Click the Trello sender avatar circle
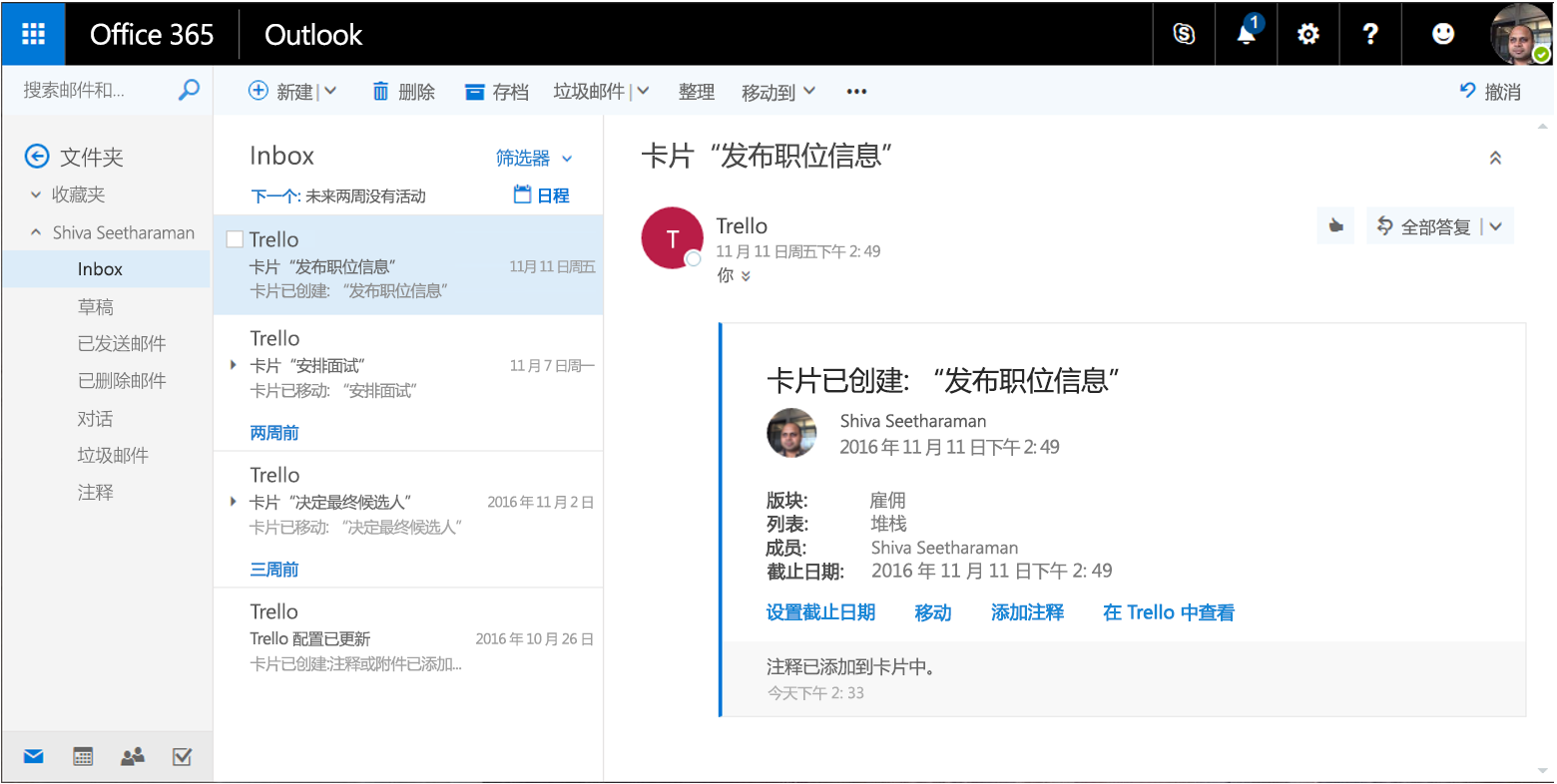The image size is (1557, 784). pos(672,238)
